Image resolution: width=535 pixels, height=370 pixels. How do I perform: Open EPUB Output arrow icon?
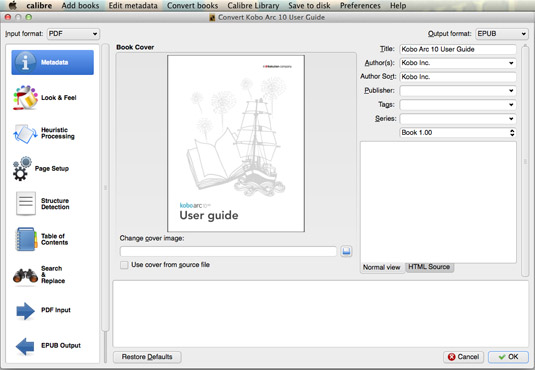click(25, 346)
